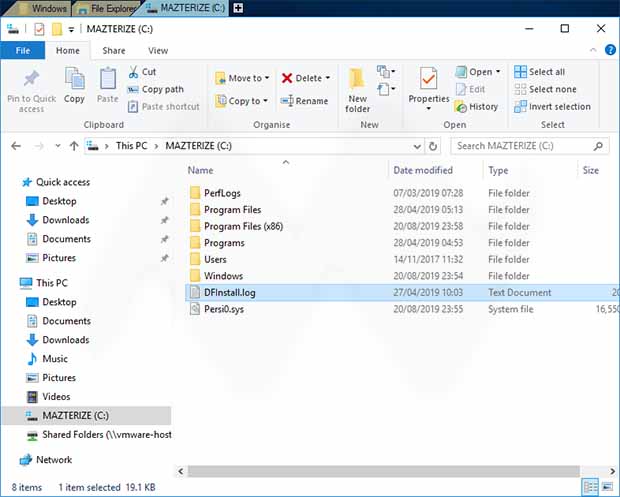Screen dimensions: 620x497
Task: Create a New folder
Action: pyautogui.click(x=357, y=90)
